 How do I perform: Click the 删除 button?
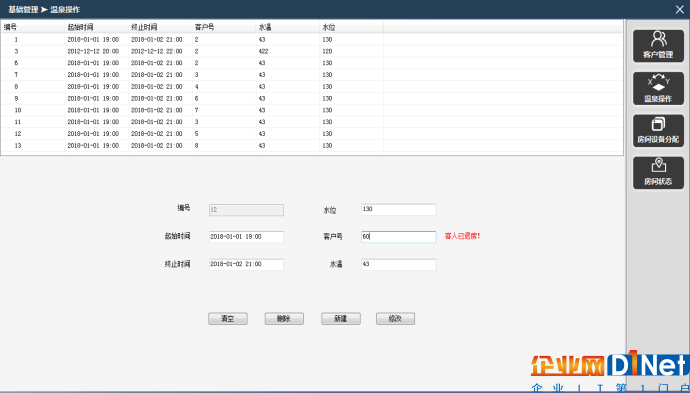[x=284, y=319]
